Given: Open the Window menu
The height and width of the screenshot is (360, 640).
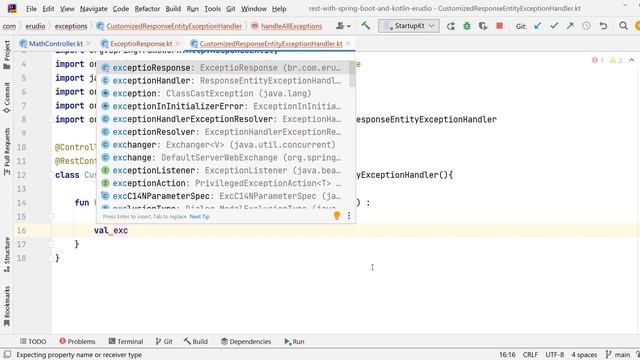Looking at the screenshot, I should coord(253,9).
